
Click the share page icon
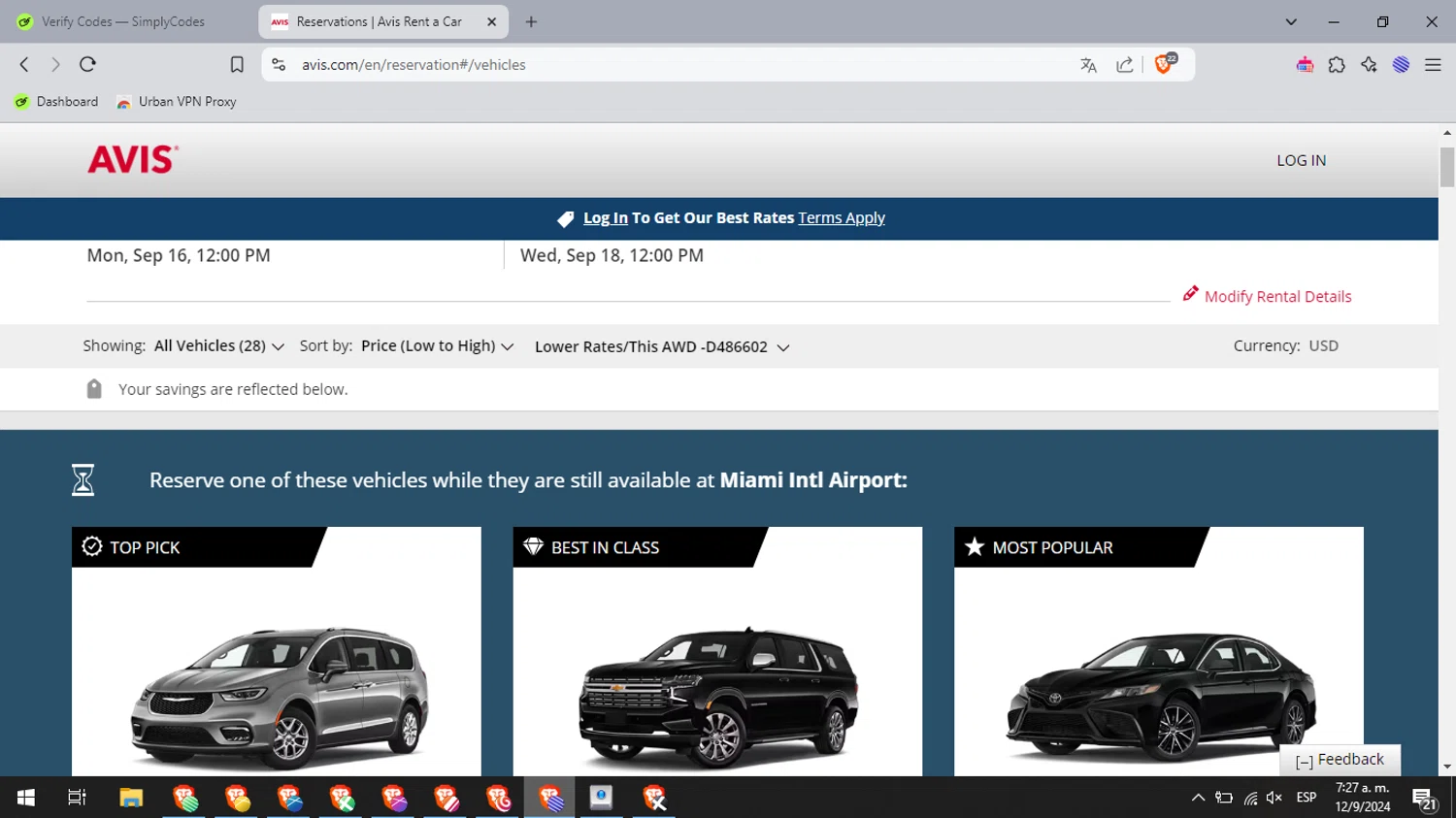point(1124,65)
